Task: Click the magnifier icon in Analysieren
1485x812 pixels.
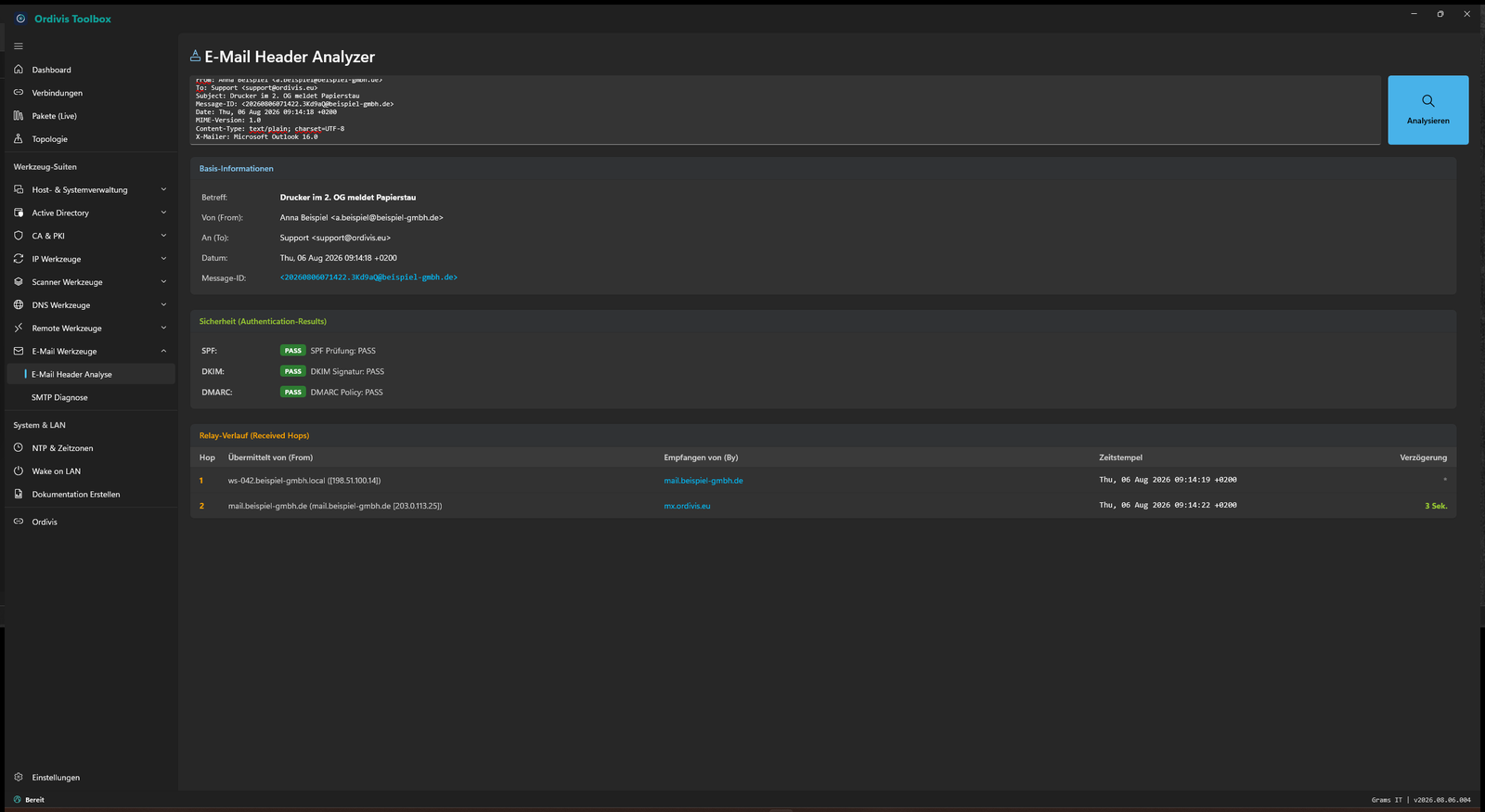Action: point(1427,100)
